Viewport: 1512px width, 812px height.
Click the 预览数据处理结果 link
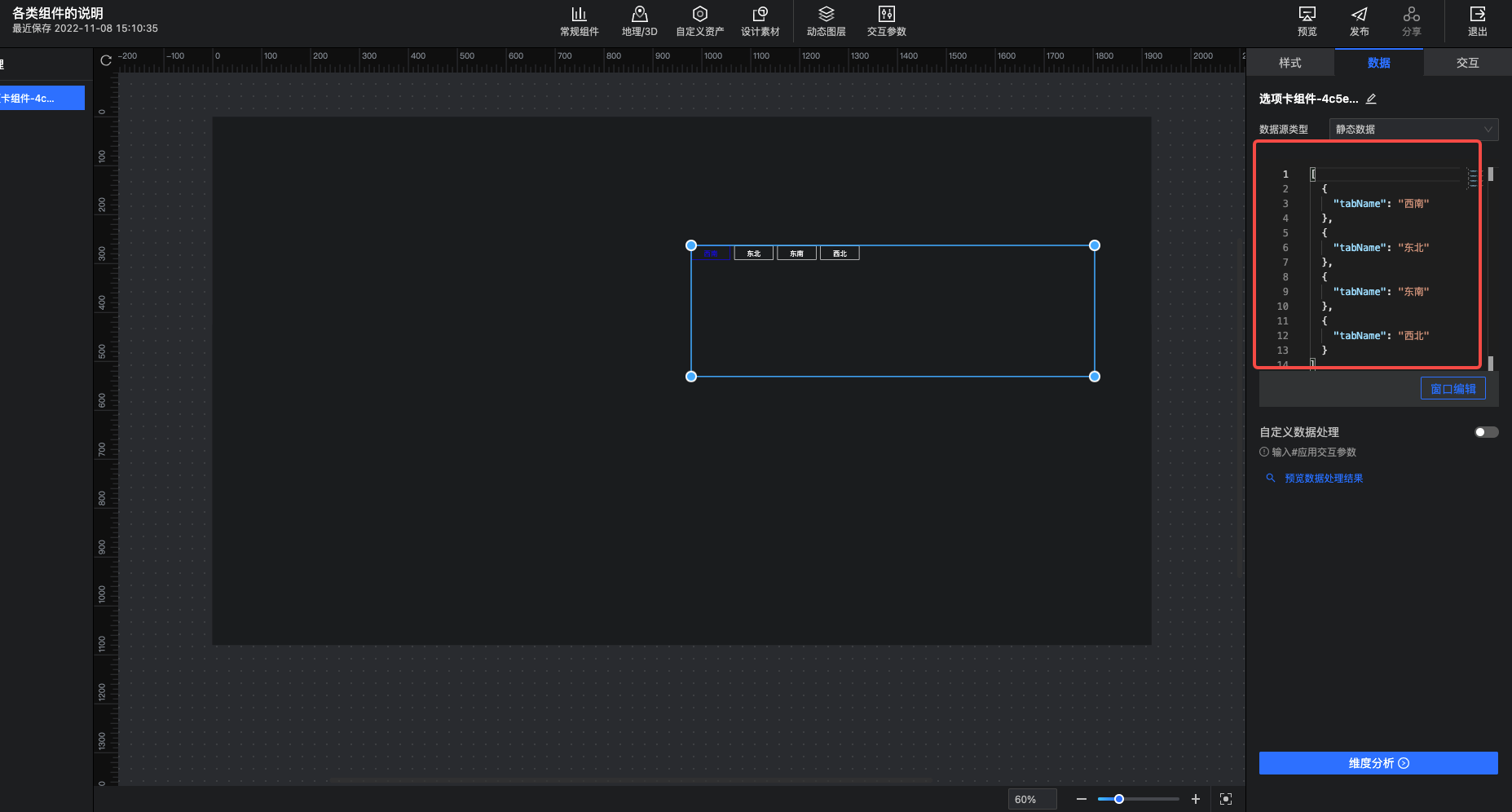tap(1323, 479)
